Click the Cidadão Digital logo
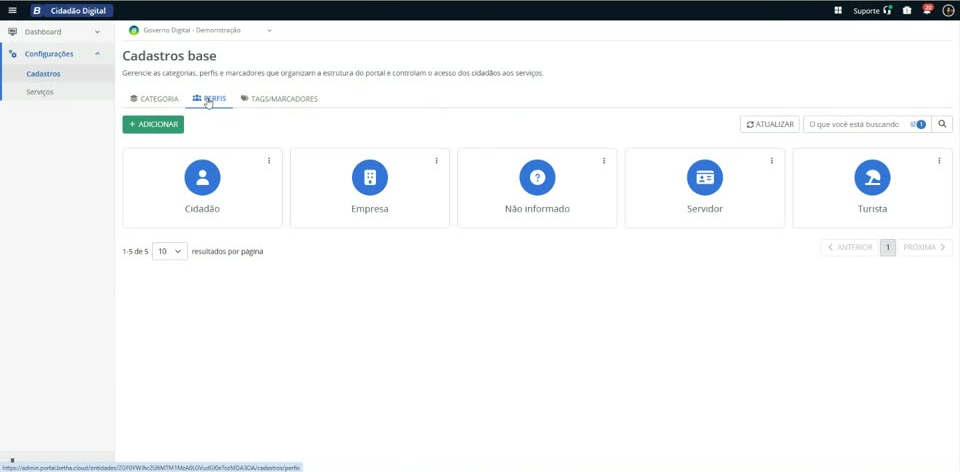The height and width of the screenshot is (472, 960). coord(72,10)
